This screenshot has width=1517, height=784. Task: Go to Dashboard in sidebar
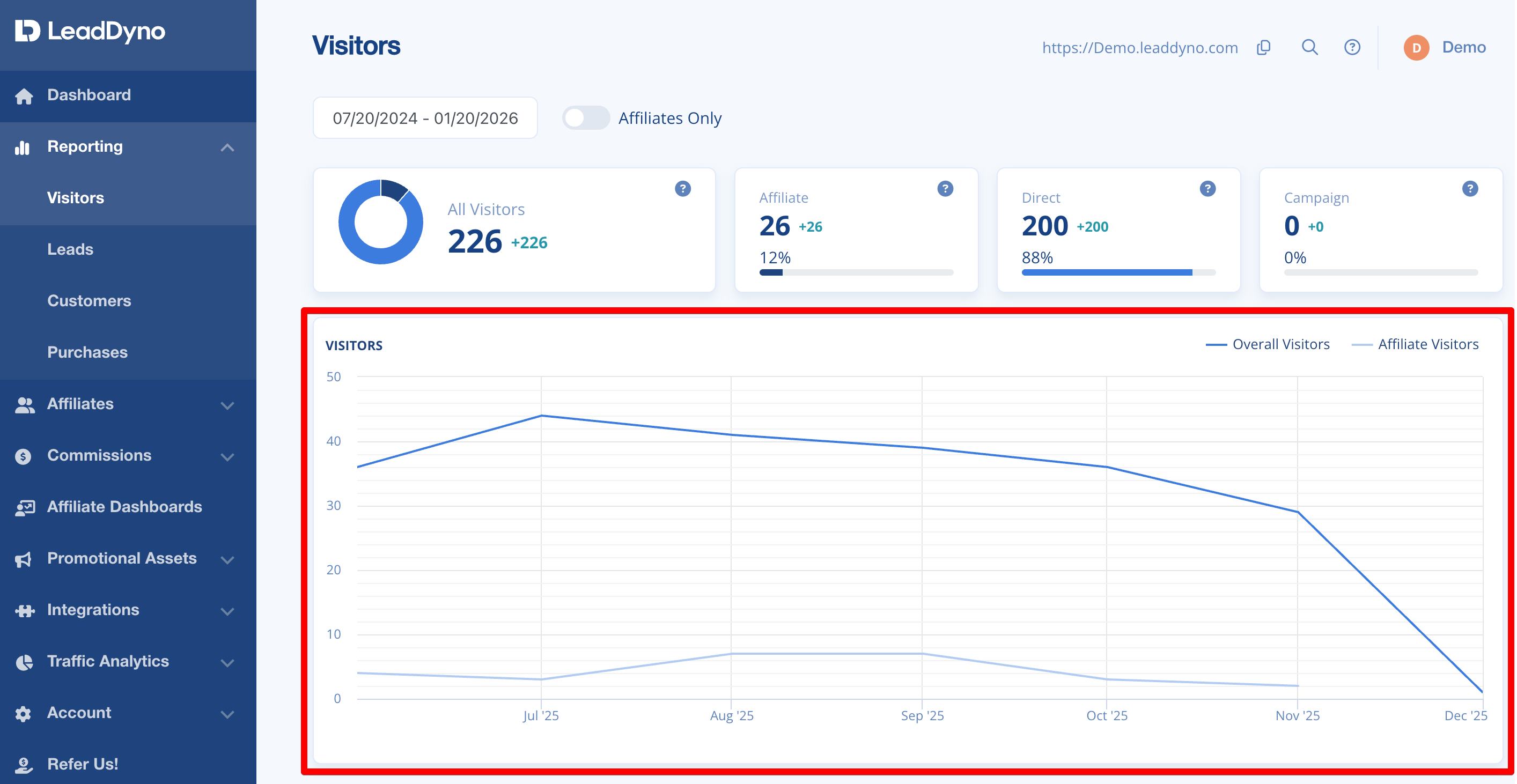[x=128, y=96]
